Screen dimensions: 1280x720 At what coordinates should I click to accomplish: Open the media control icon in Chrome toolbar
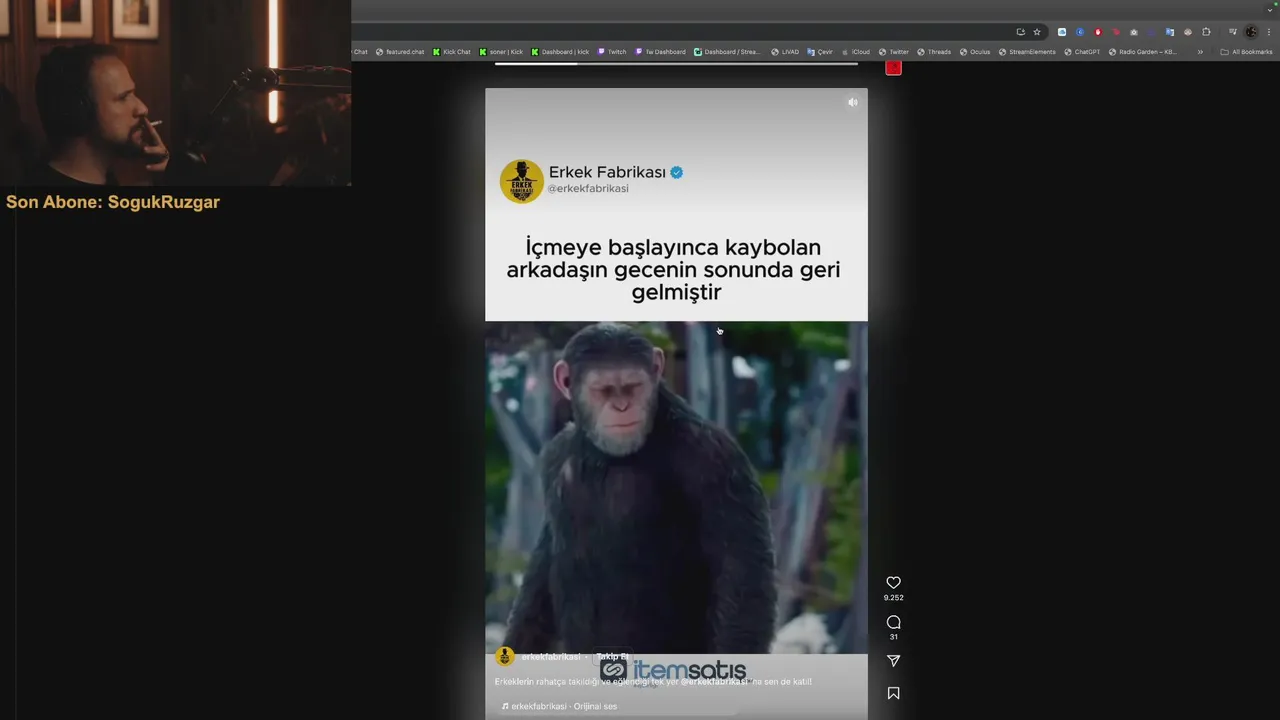pyautogui.click(x=1233, y=32)
